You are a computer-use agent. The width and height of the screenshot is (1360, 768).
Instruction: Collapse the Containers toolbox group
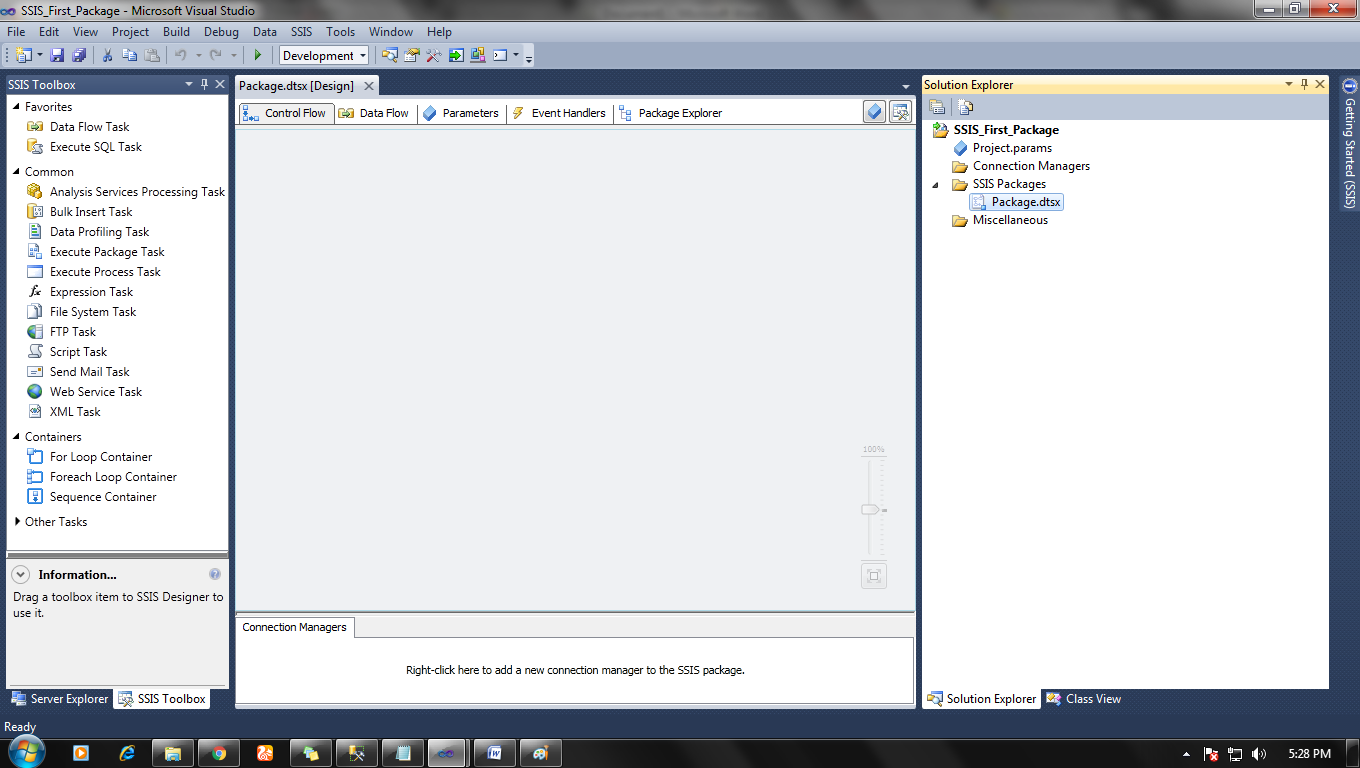16,437
